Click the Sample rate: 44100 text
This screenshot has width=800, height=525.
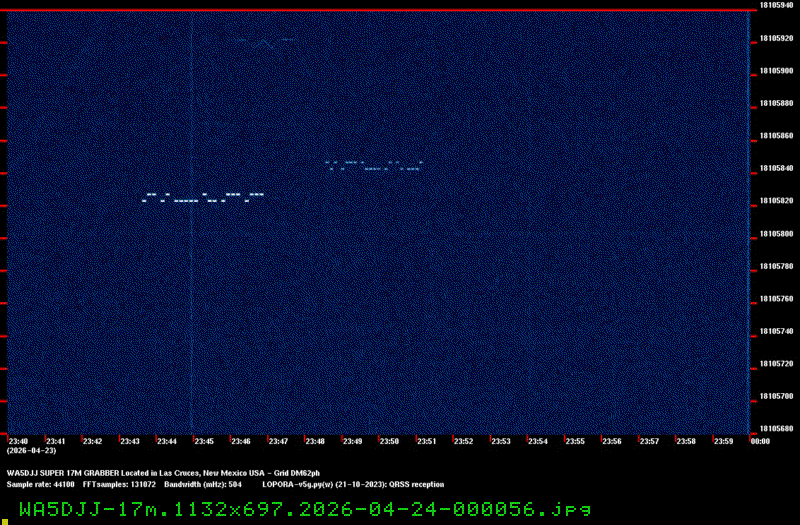(x=40, y=485)
